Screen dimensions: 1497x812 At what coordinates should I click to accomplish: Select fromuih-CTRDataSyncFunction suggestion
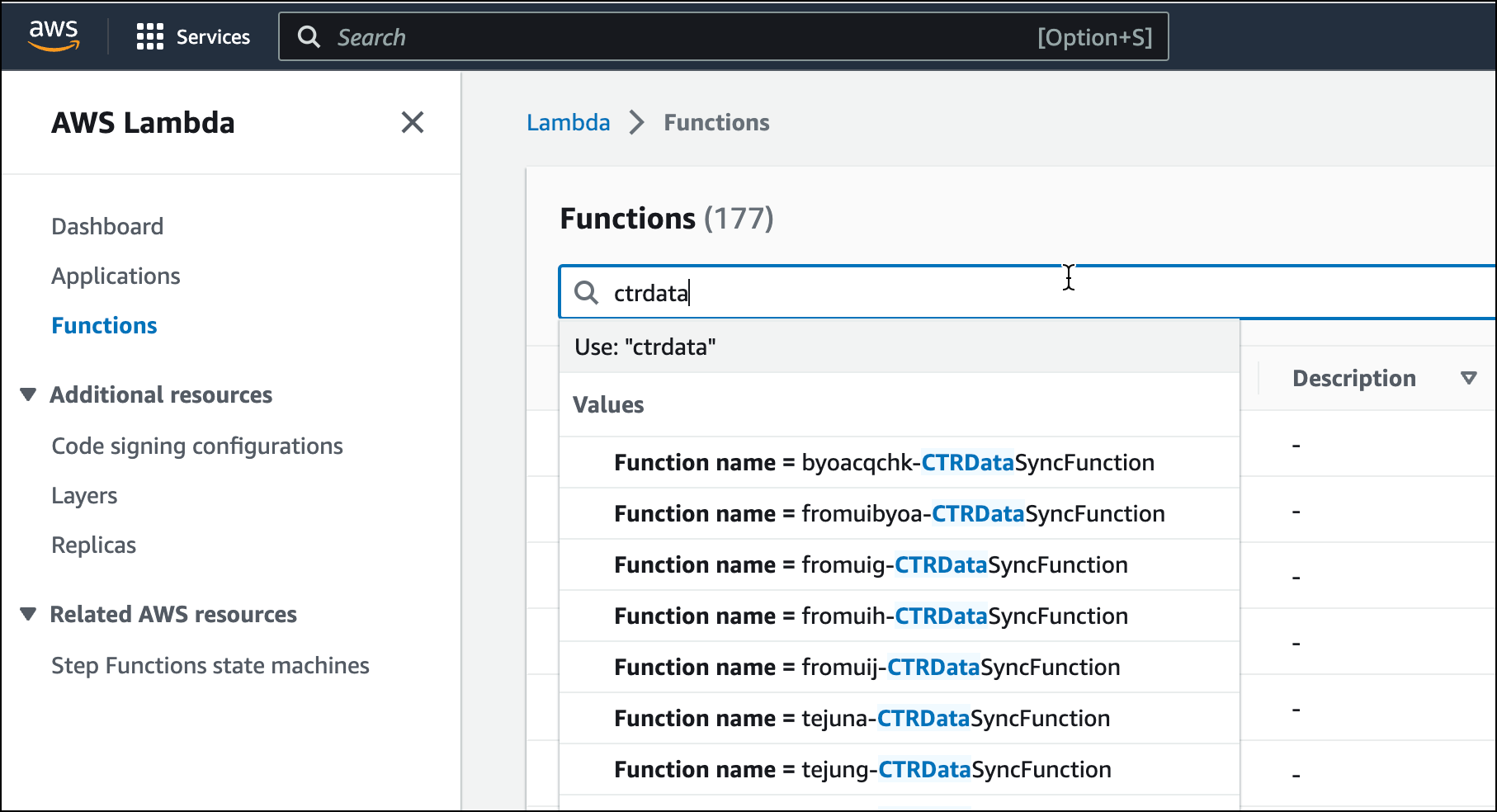click(x=900, y=616)
